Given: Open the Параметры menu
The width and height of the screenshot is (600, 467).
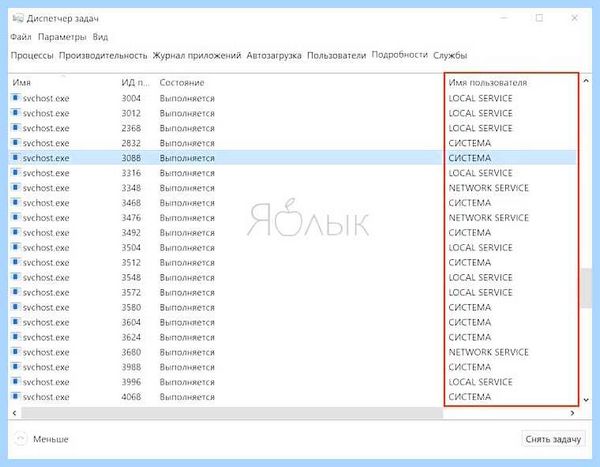Looking at the screenshot, I should click(x=62, y=37).
